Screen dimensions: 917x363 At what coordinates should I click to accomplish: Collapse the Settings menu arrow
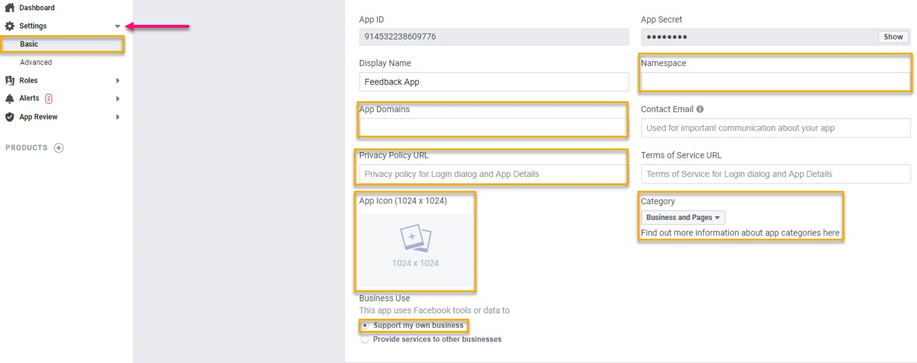click(118, 26)
